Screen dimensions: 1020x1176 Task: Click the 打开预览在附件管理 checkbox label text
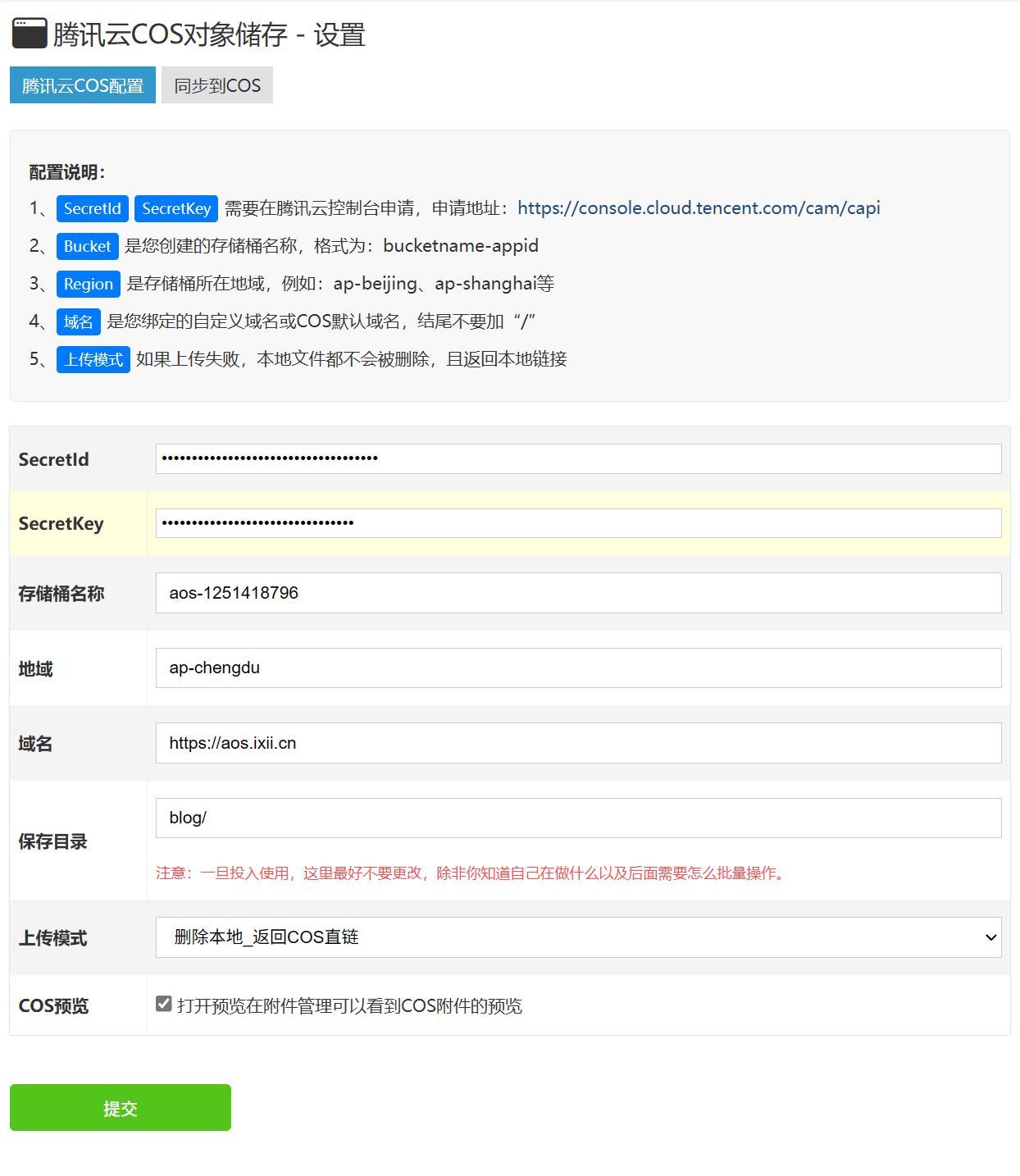point(350,1005)
